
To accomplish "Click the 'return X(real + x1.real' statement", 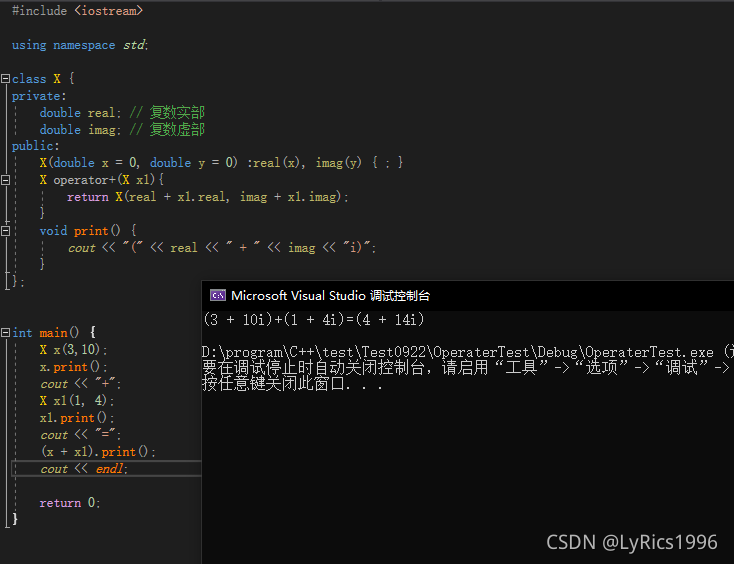I will (208, 197).
